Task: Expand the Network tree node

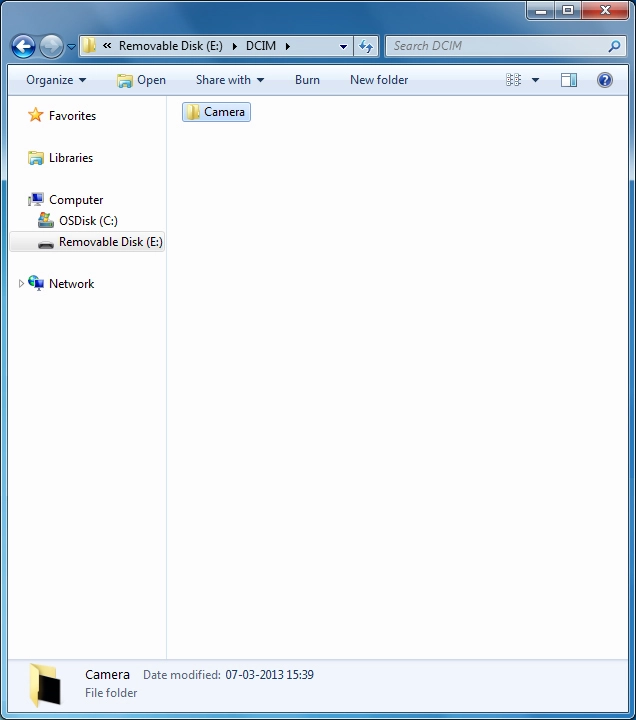Action: click(22, 284)
